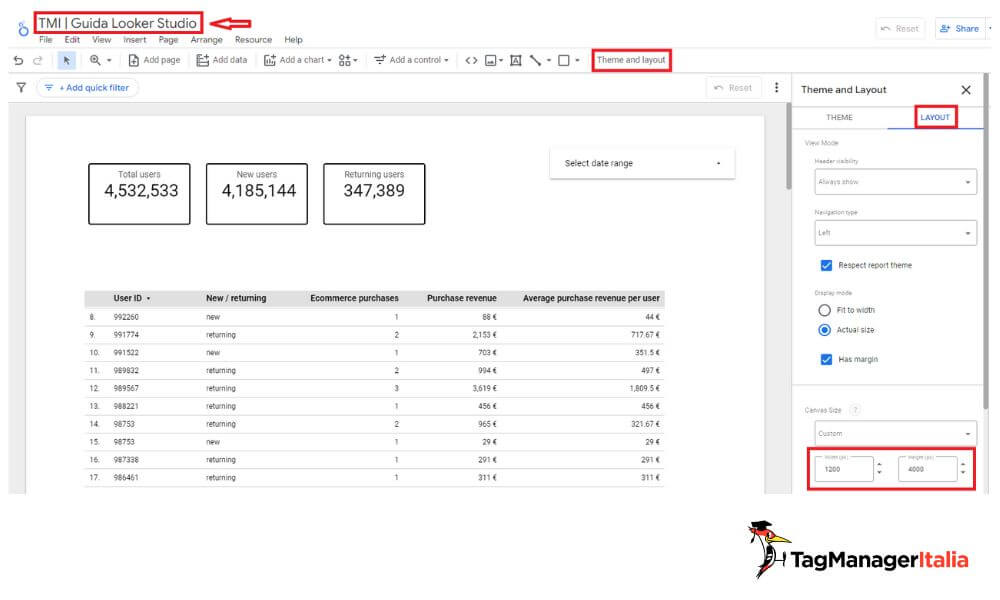1000x600 pixels.
Task: Close the Theme and Layout panel
Action: pos(966,90)
